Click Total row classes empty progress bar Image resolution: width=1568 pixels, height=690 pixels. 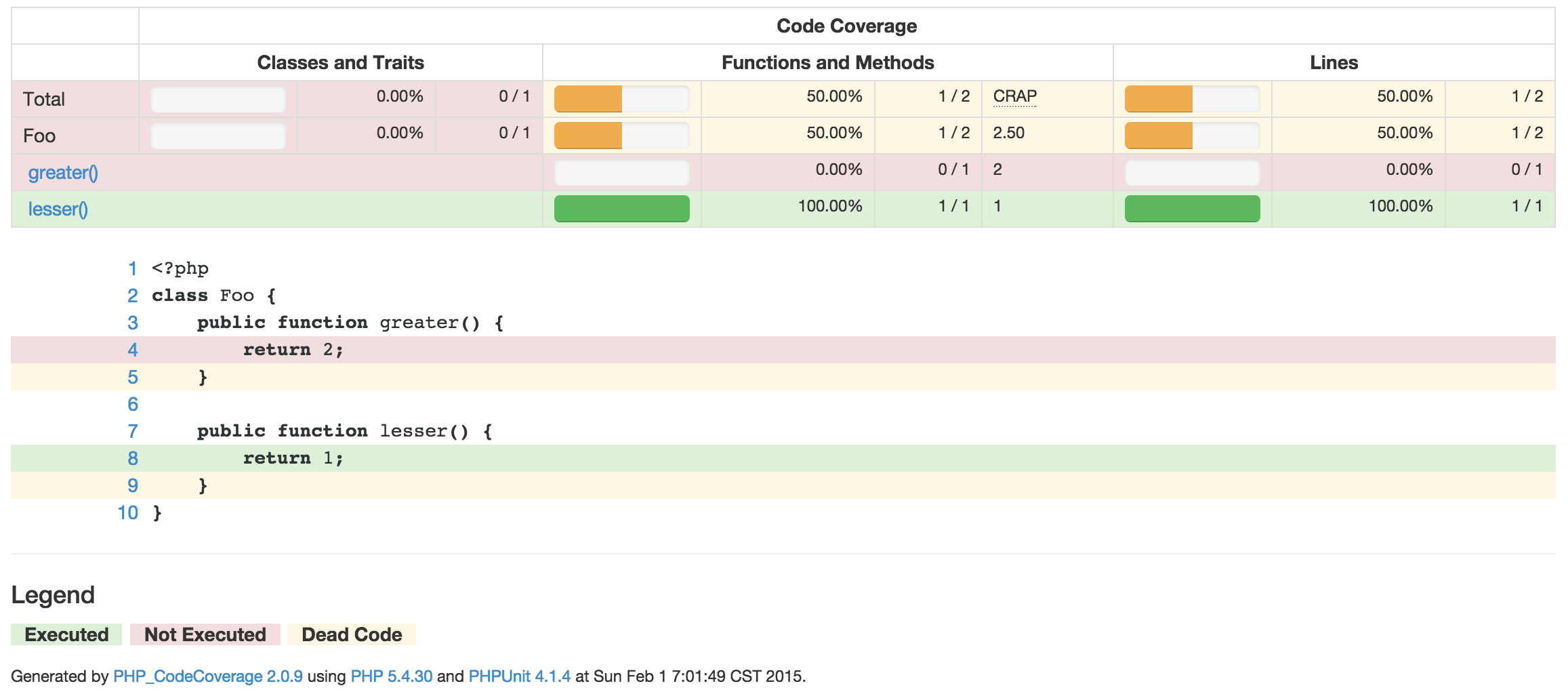[x=218, y=99]
